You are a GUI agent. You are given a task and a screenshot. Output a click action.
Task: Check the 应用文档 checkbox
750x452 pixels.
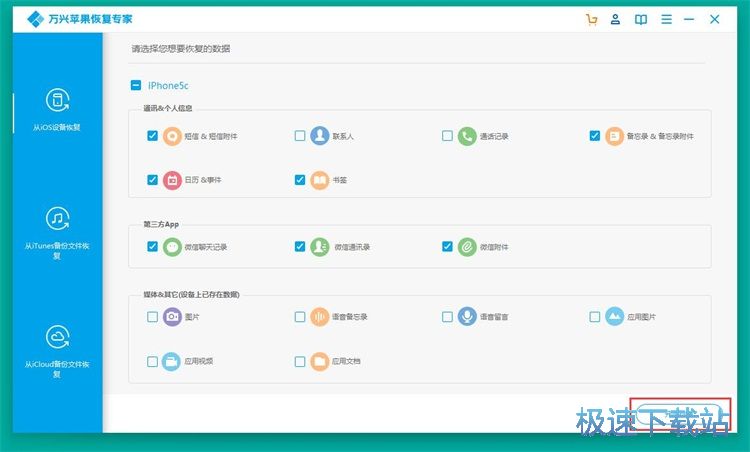tap(300, 361)
